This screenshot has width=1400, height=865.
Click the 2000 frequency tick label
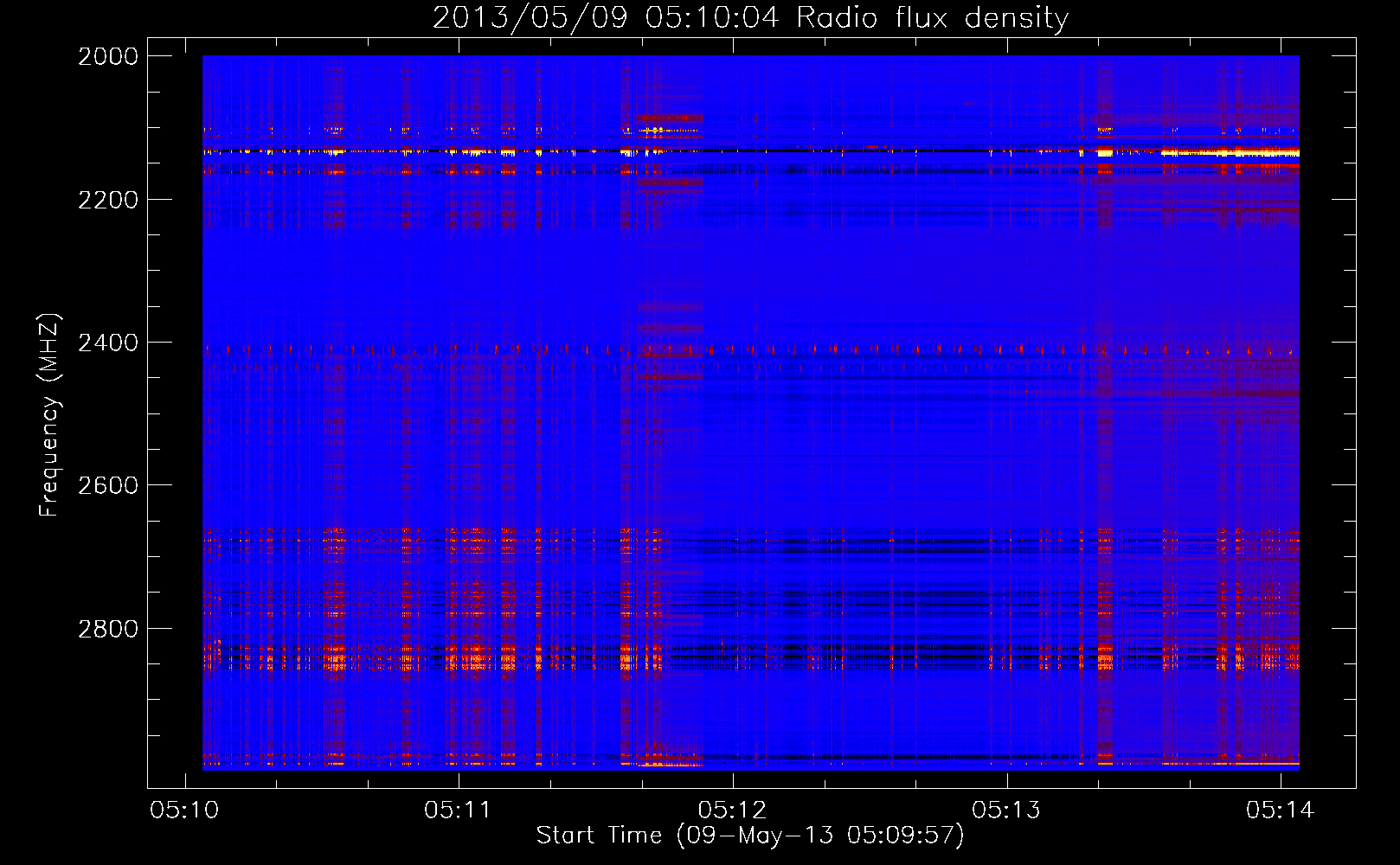[108, 56]
